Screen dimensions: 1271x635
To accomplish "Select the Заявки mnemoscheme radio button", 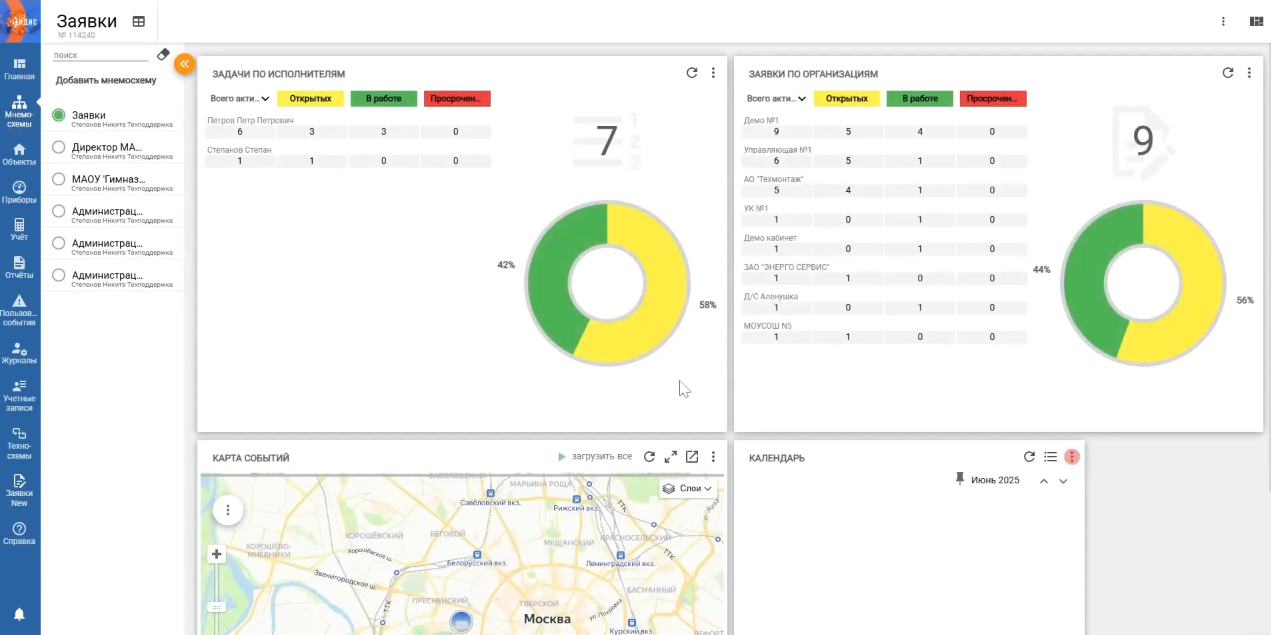I will click(59, 116).
